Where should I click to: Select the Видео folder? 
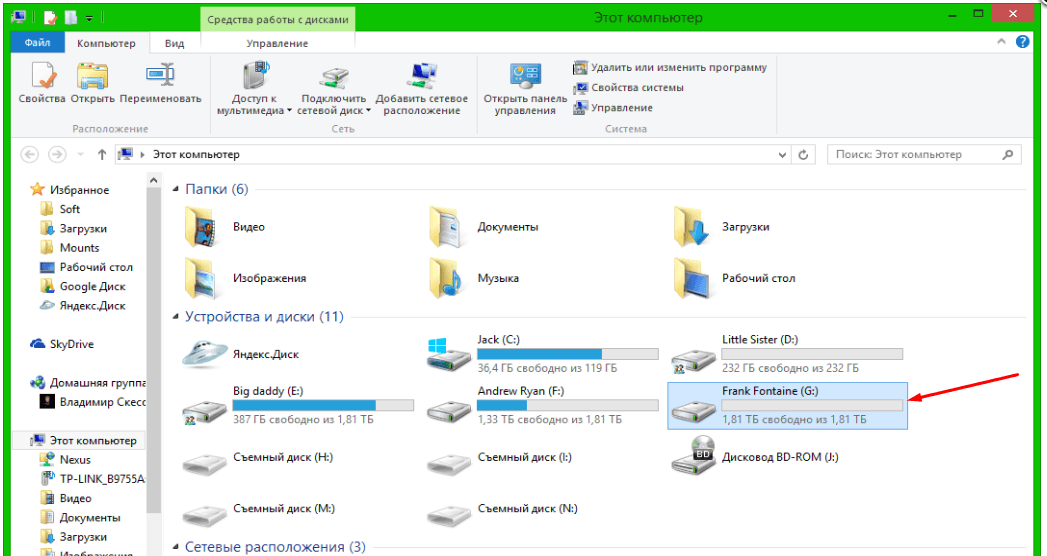point(225,227)
